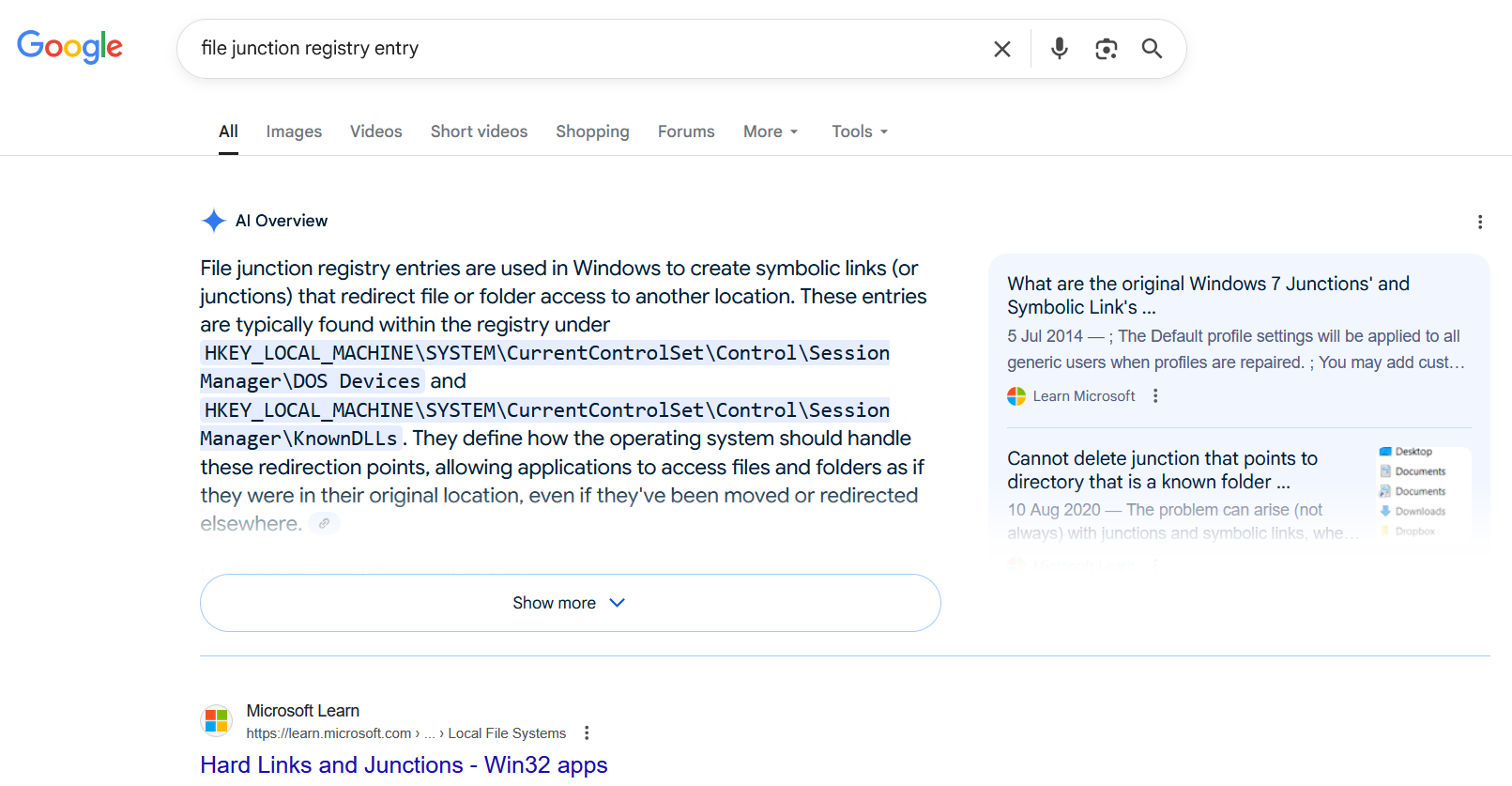The image size is (1512, 786).
Task: Click 'Learn Microsoft' source label
Action: click(1084, 396)
